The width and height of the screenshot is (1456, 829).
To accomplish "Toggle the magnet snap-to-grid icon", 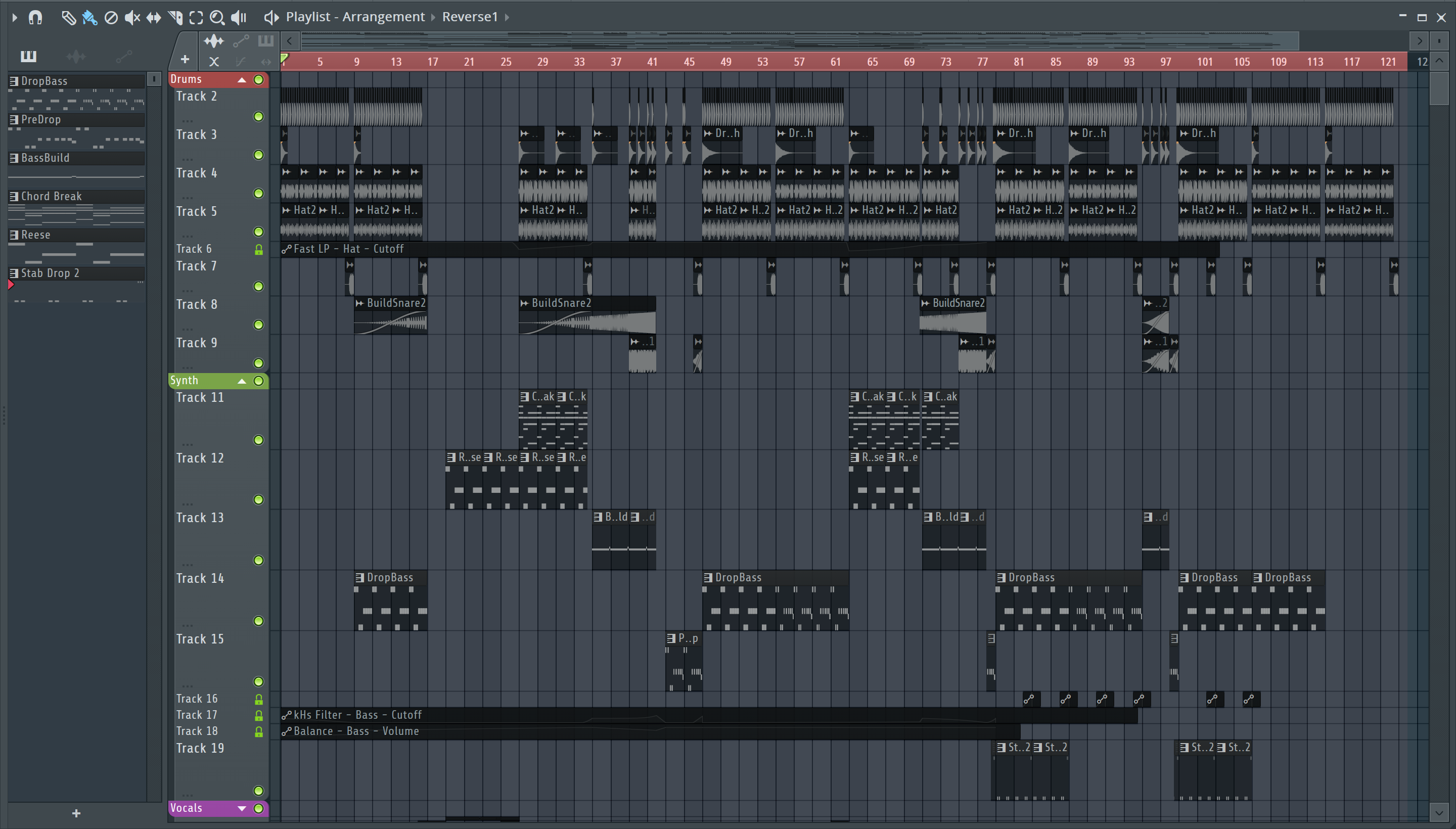I will click(35, 18).
